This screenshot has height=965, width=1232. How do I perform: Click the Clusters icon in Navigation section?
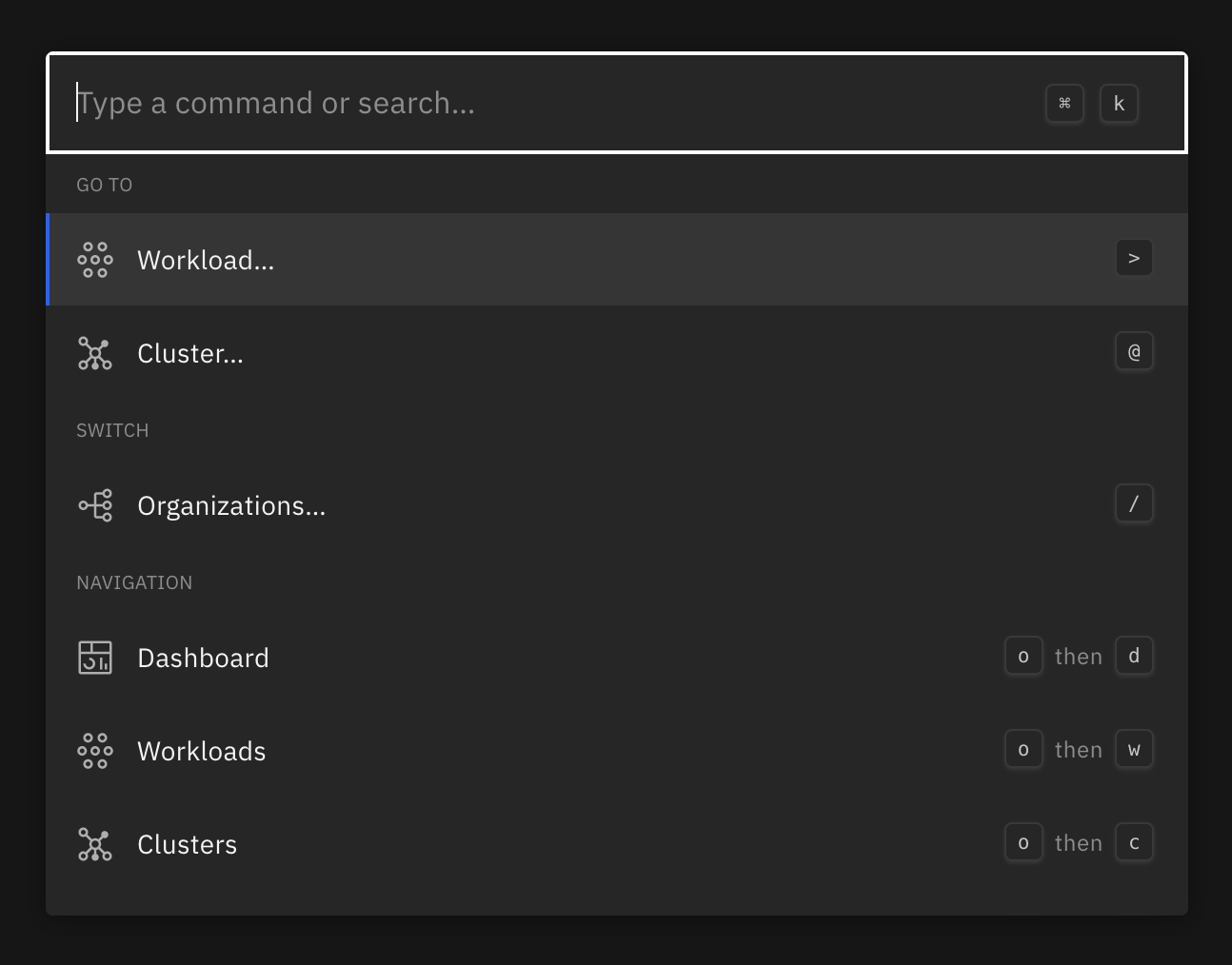tap(94, 844)
